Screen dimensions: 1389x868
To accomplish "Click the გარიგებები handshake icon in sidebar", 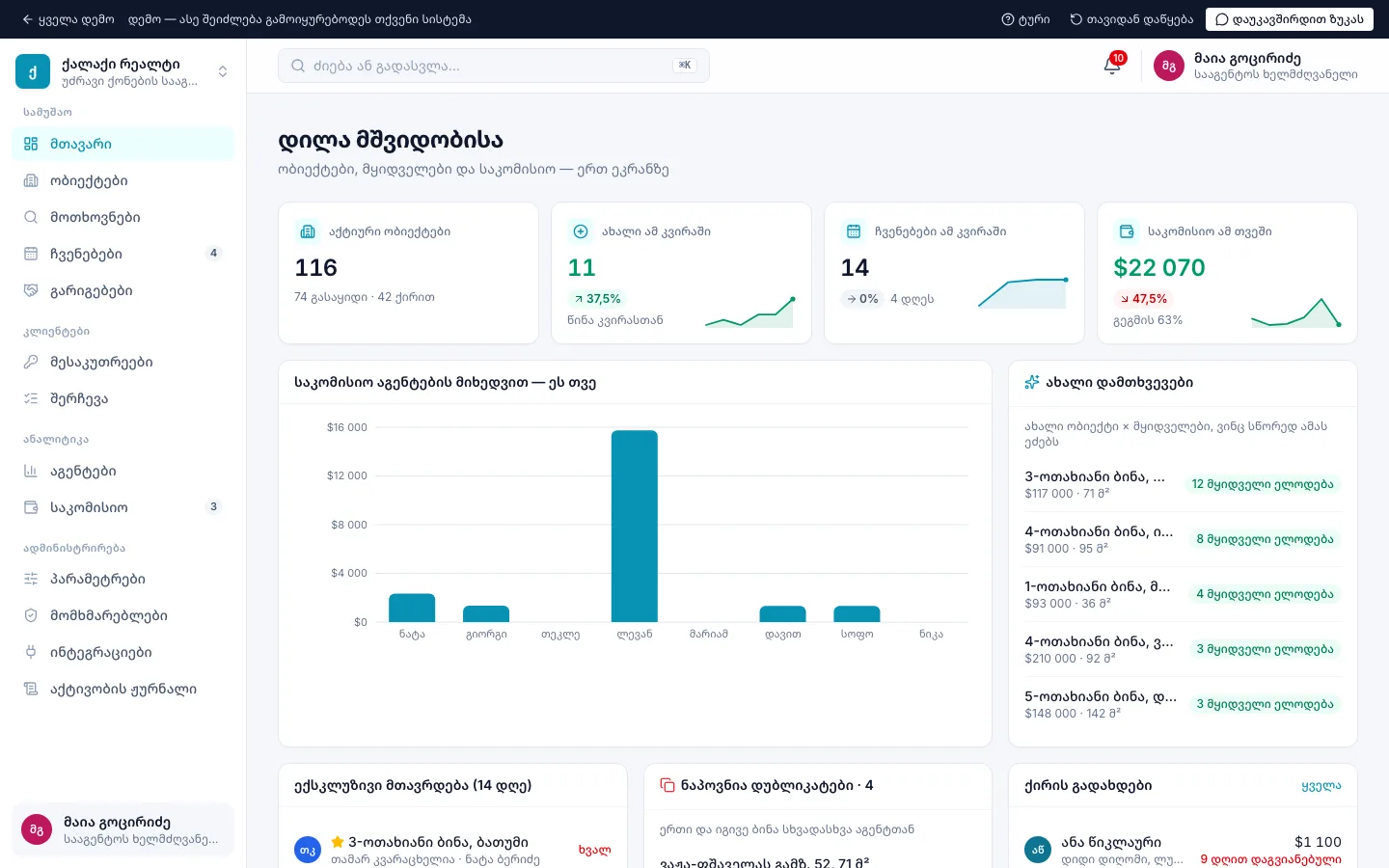I will point(31,290).
